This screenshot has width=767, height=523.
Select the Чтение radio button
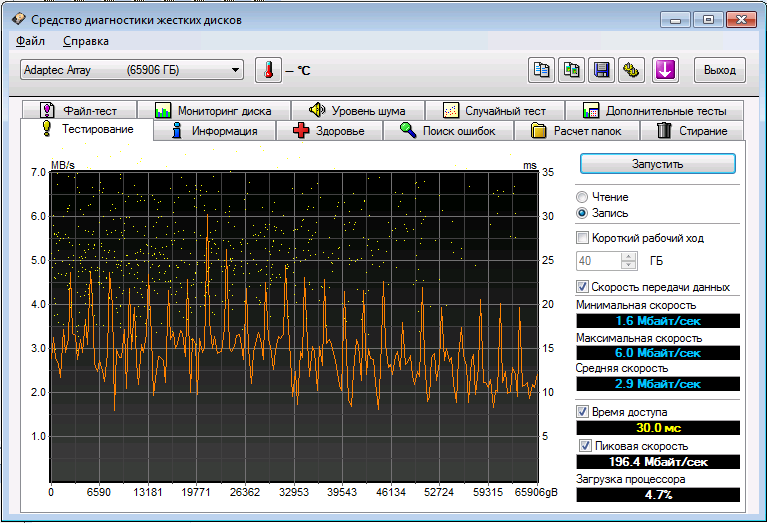pos(583,197)
